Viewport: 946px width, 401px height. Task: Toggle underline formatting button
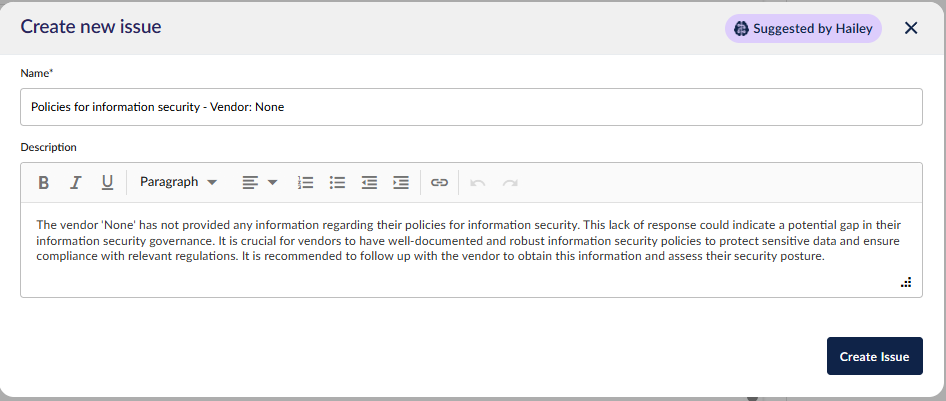107,182
